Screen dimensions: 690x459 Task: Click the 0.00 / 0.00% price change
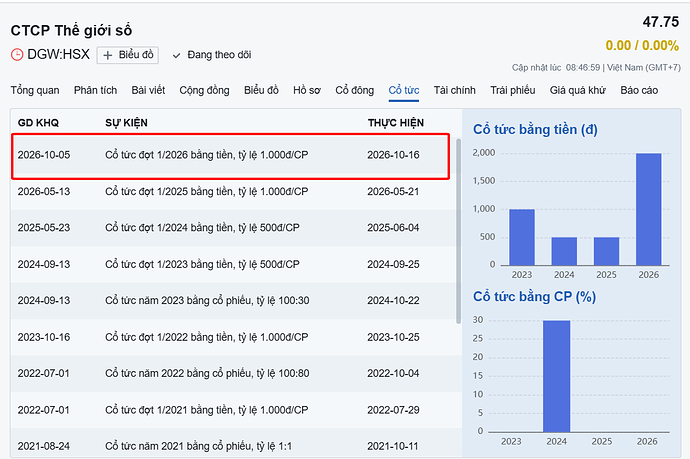point(642,45)
